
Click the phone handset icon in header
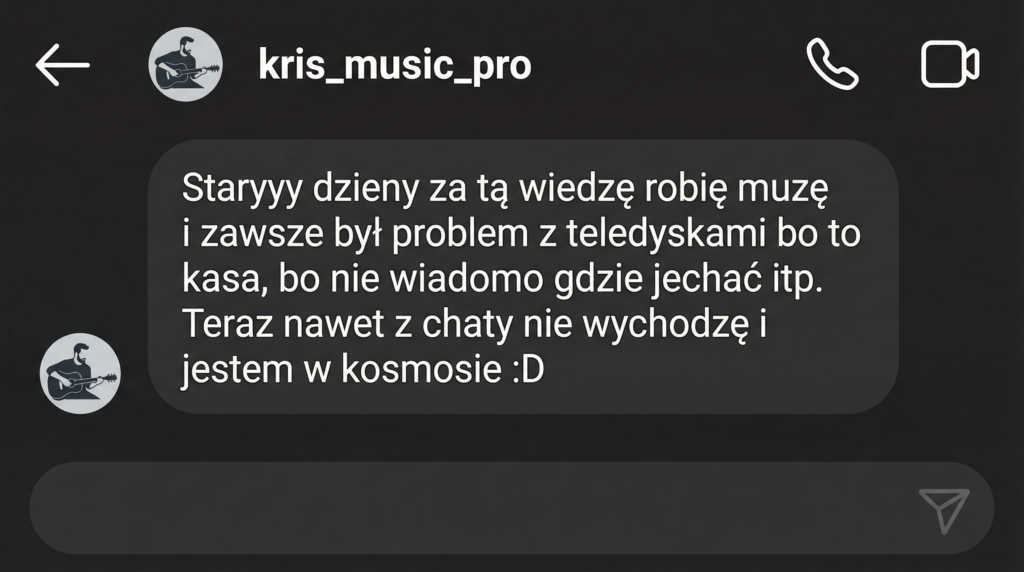pyautogui.click(x=832, y=64)
